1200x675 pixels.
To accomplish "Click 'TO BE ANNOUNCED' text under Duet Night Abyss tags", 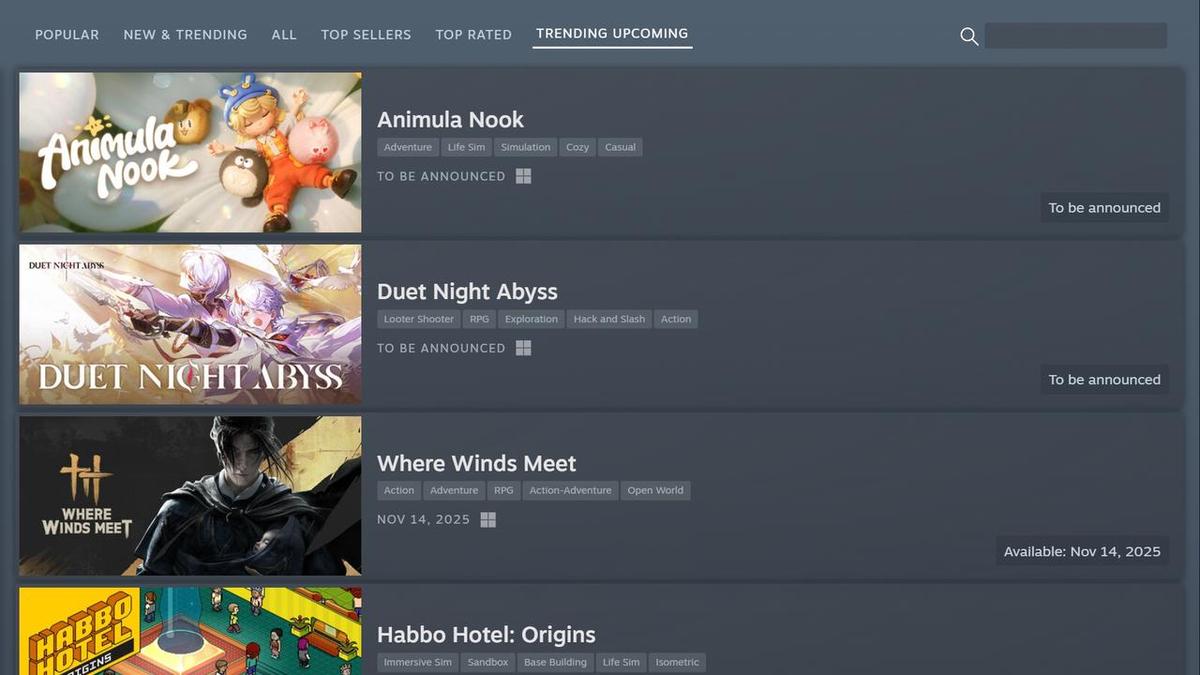I will click(x=441, y=348).
